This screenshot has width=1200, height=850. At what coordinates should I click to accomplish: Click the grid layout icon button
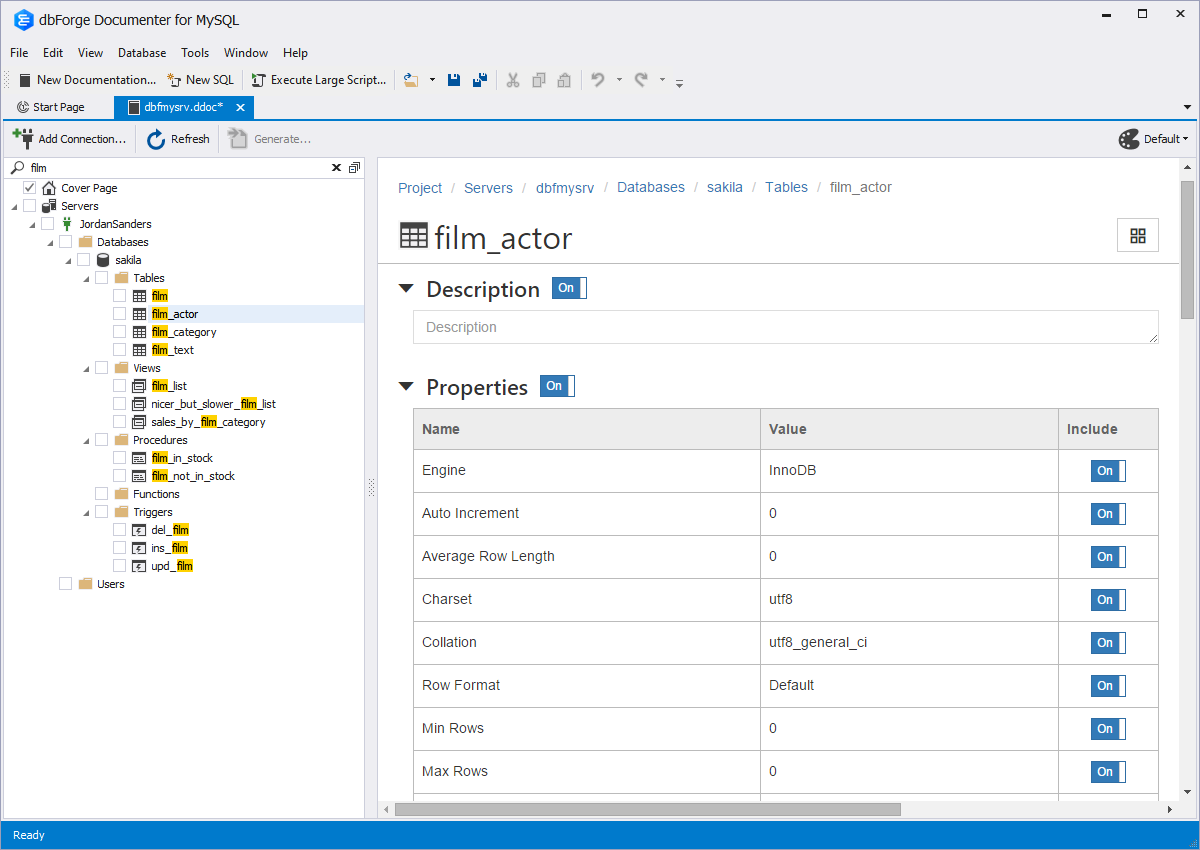click(1137, 235)
